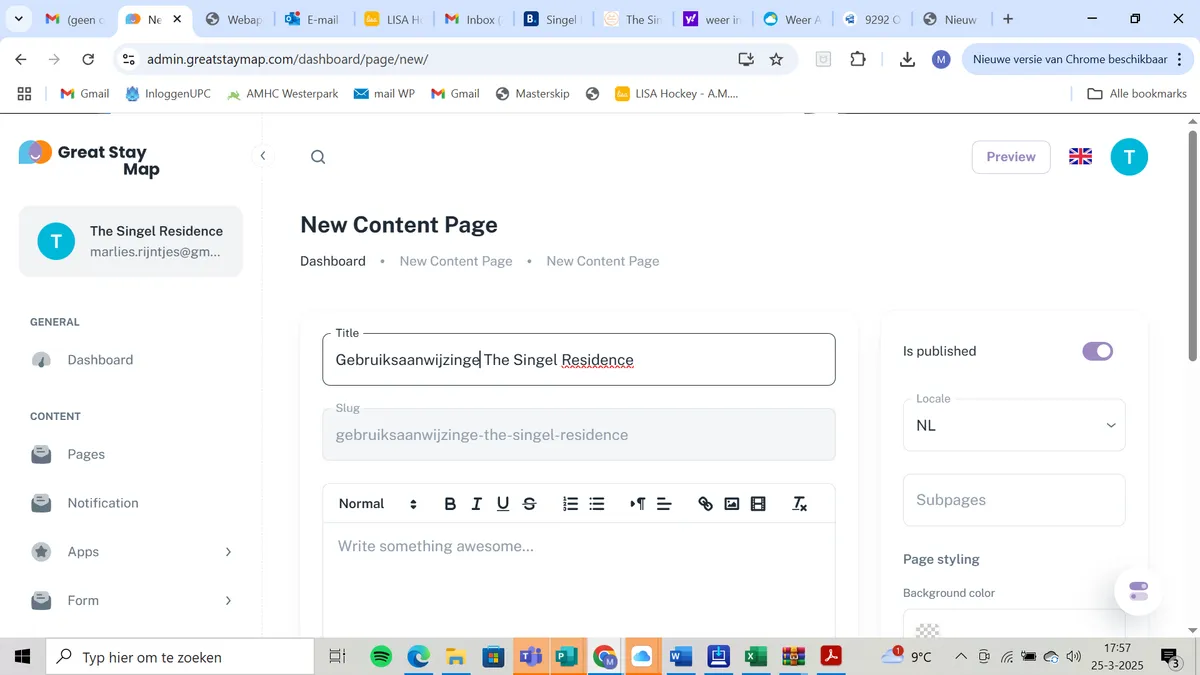
Task: Toggle bold formatting in editor toolbar
Action: tap(450, 504)
